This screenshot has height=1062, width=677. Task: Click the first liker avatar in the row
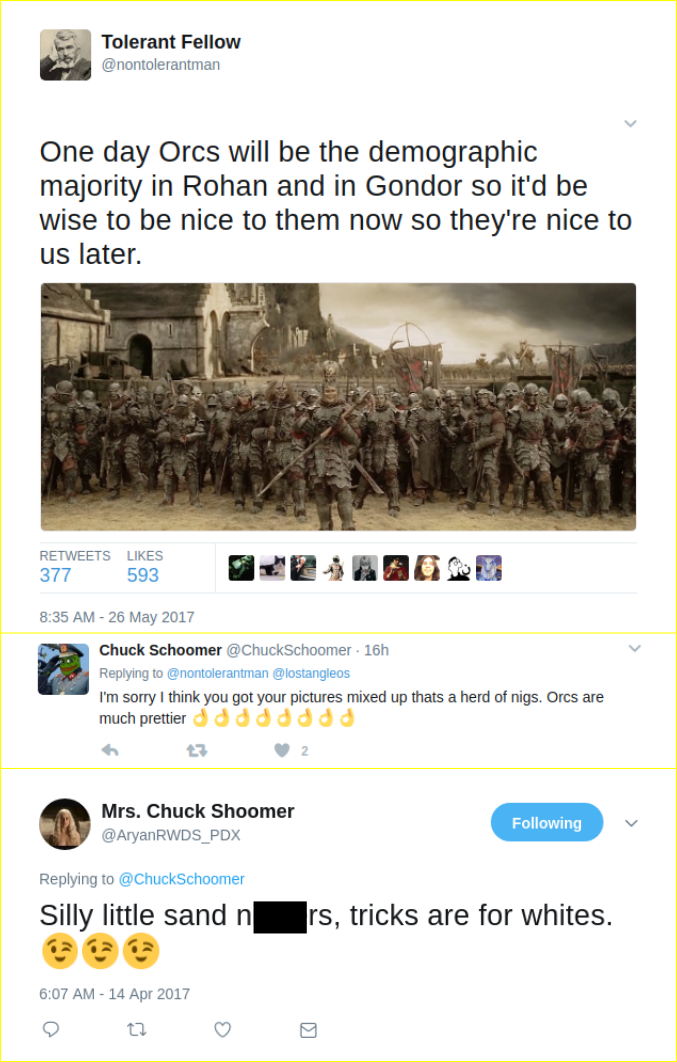[x=241, y=568]
